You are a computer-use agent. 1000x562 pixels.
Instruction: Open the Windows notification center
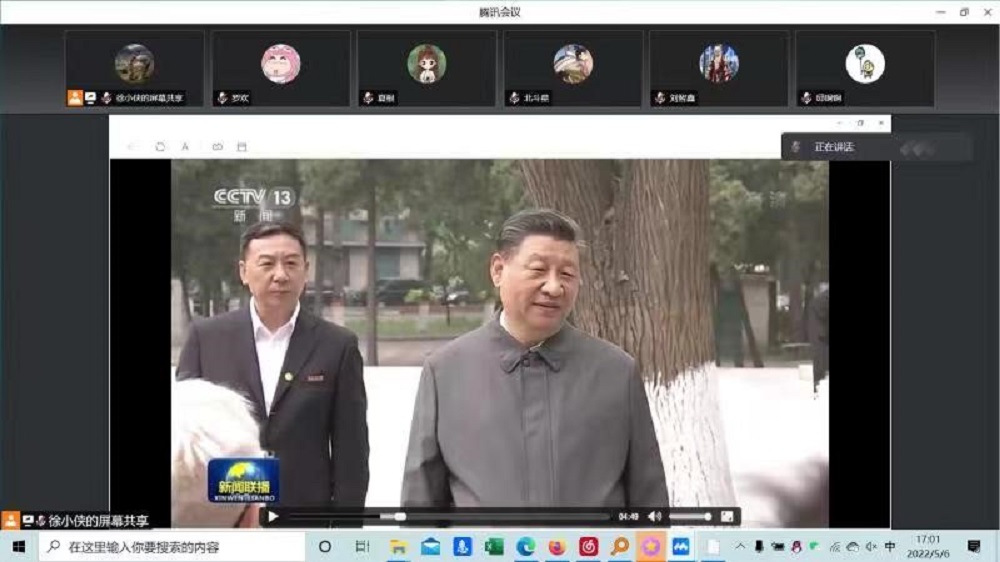tap(974, 547)
